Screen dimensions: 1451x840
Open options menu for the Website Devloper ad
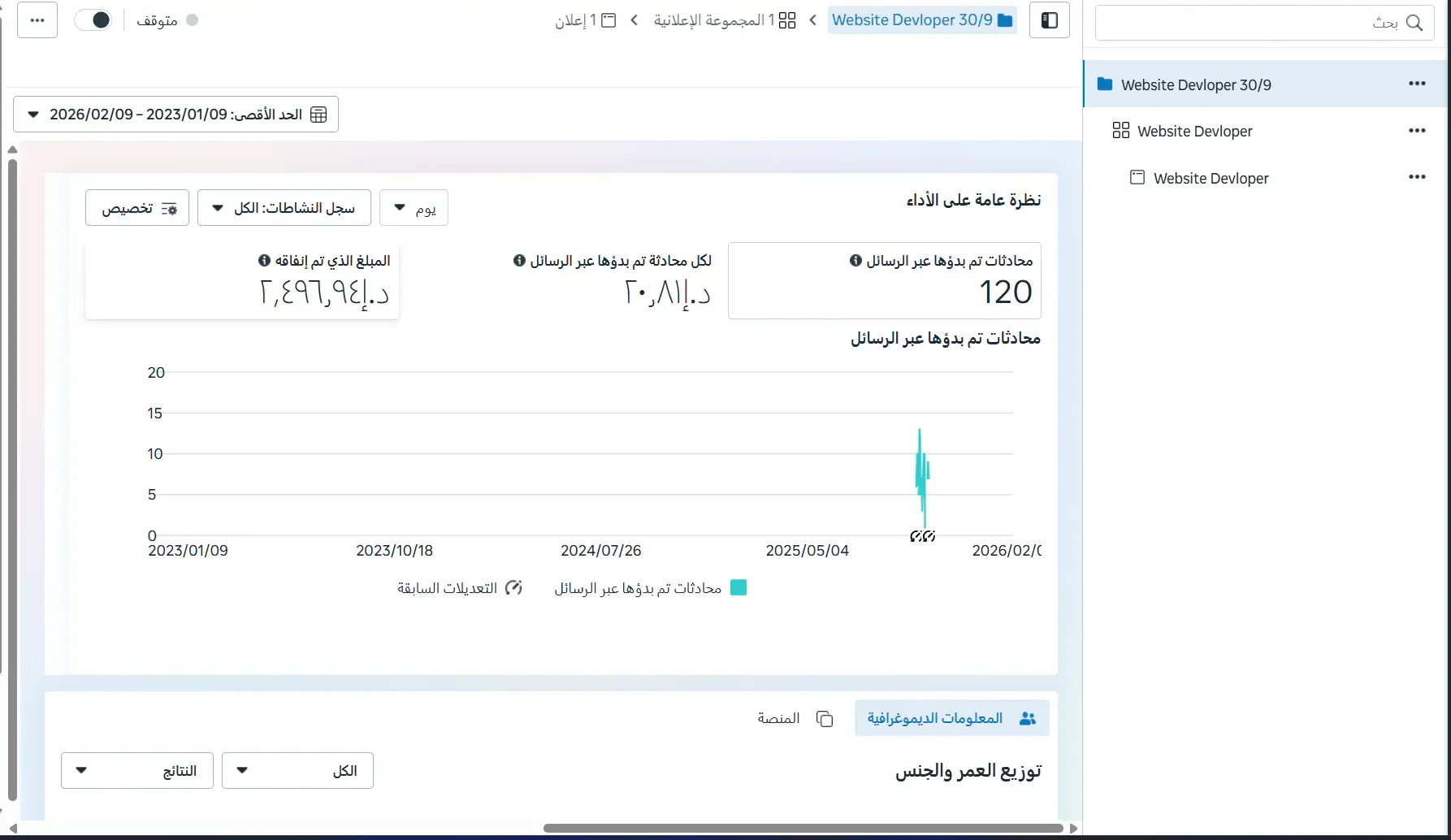[x=1418, y=176]
